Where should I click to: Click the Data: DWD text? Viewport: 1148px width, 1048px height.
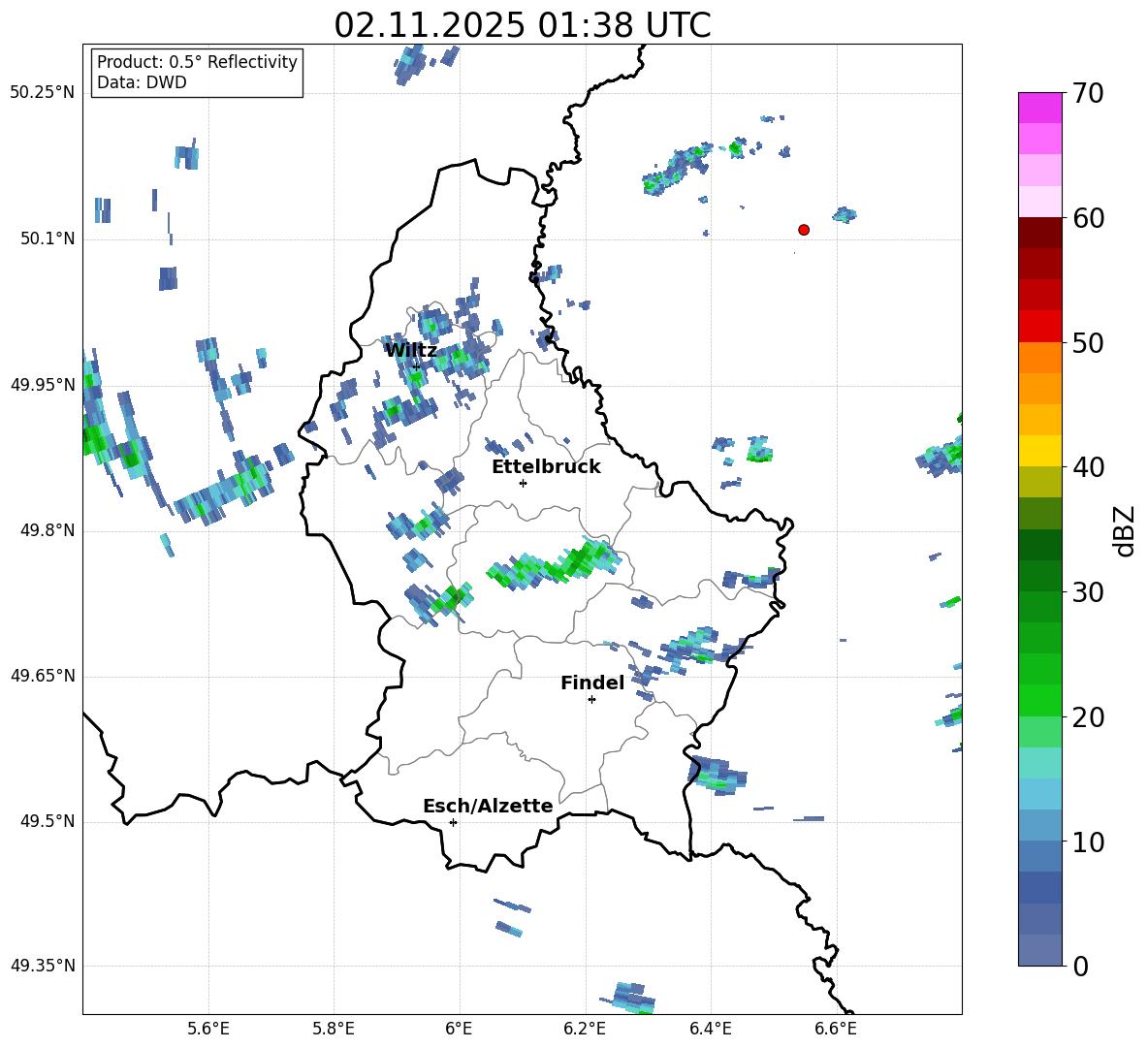pos(142,83)
